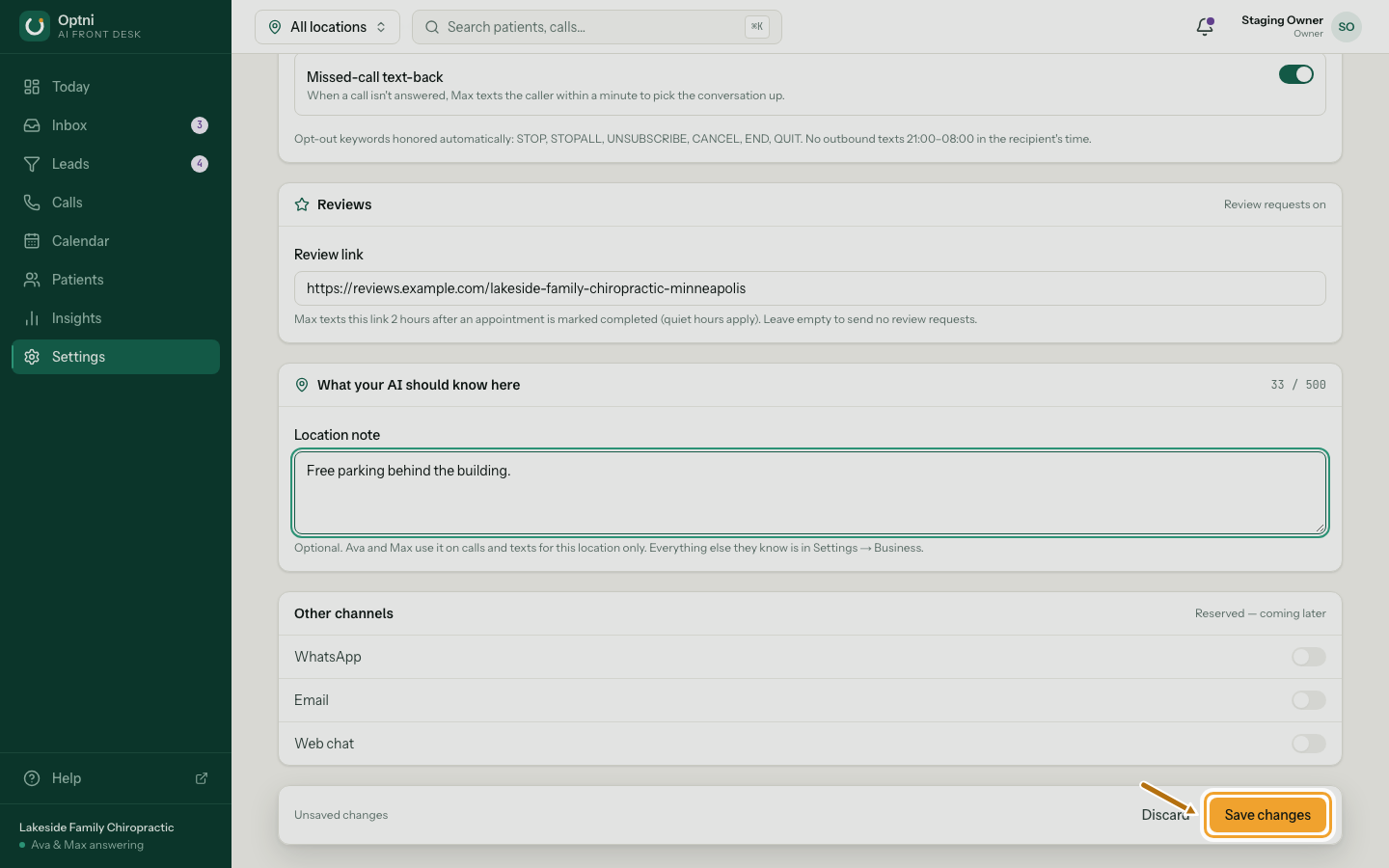
Task: Open the Patients page
Action: pyautogui.click(x=116, y=280)
